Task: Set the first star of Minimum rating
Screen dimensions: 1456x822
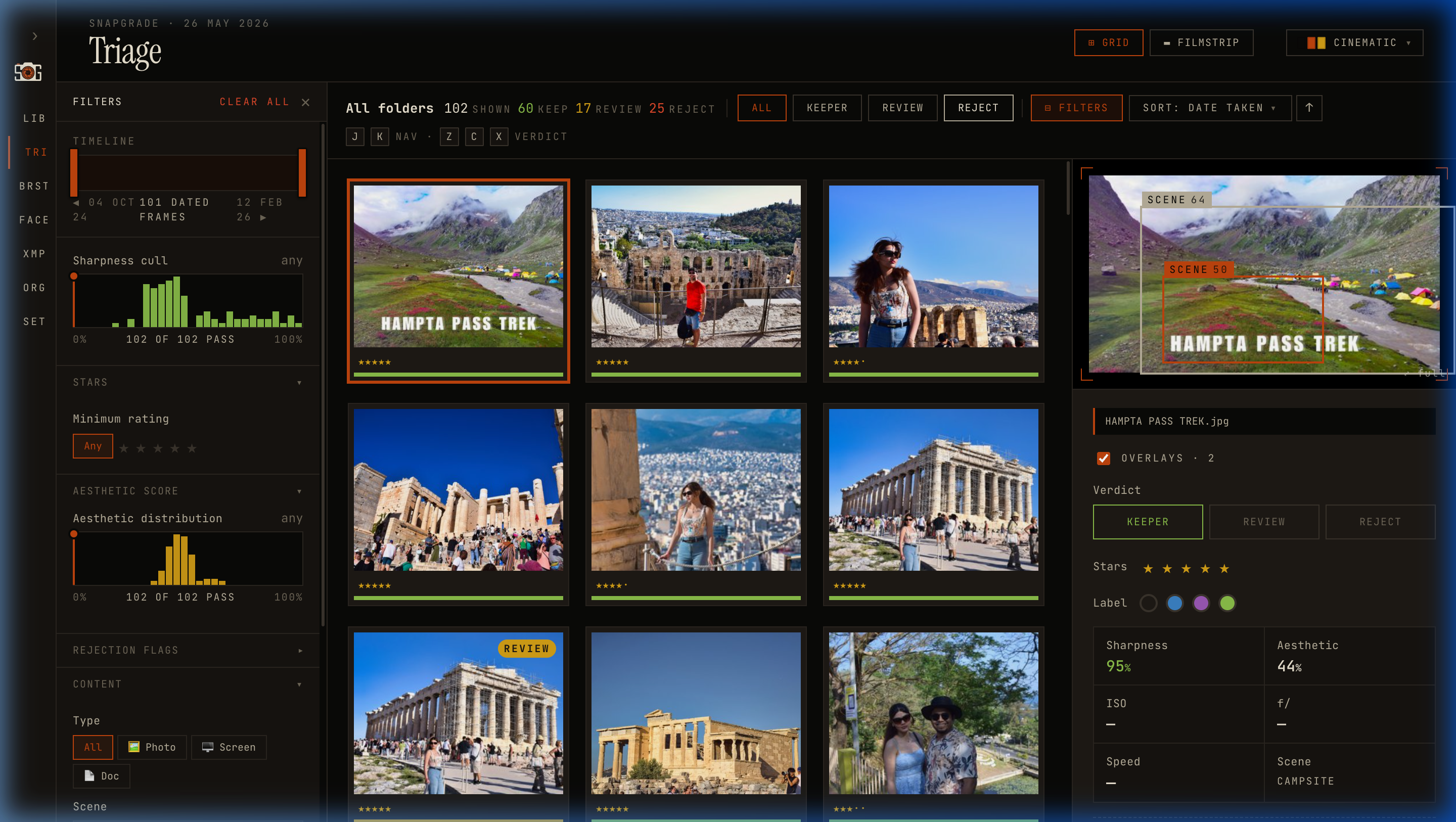Action: pos(124,448)
